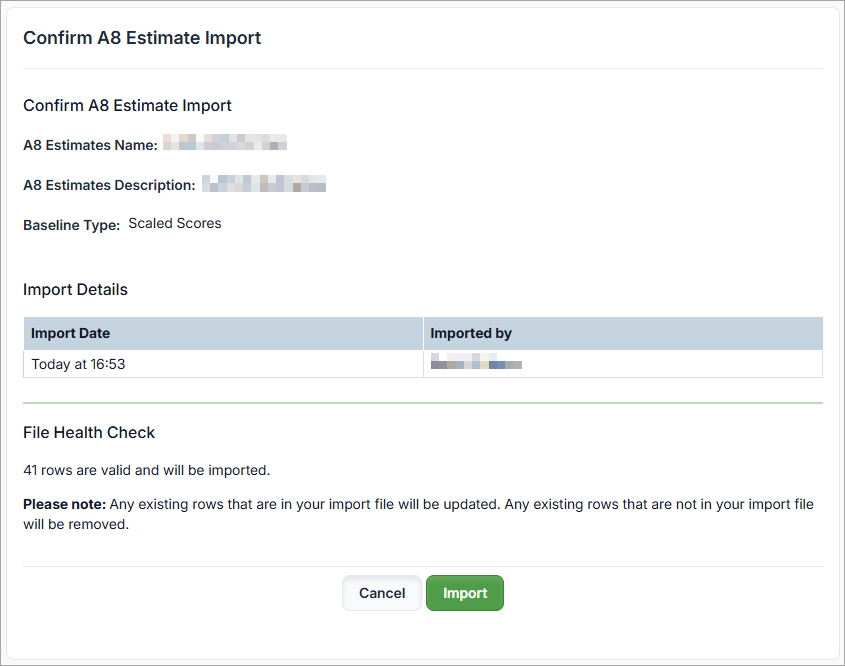Click the blurred Imported by user cell
The height and width of the screenshot is (666, 845).
click(476, 364)
